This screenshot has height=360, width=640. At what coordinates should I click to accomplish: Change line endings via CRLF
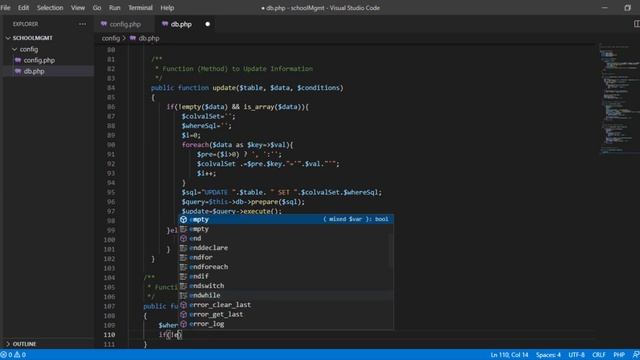(599, 355)
